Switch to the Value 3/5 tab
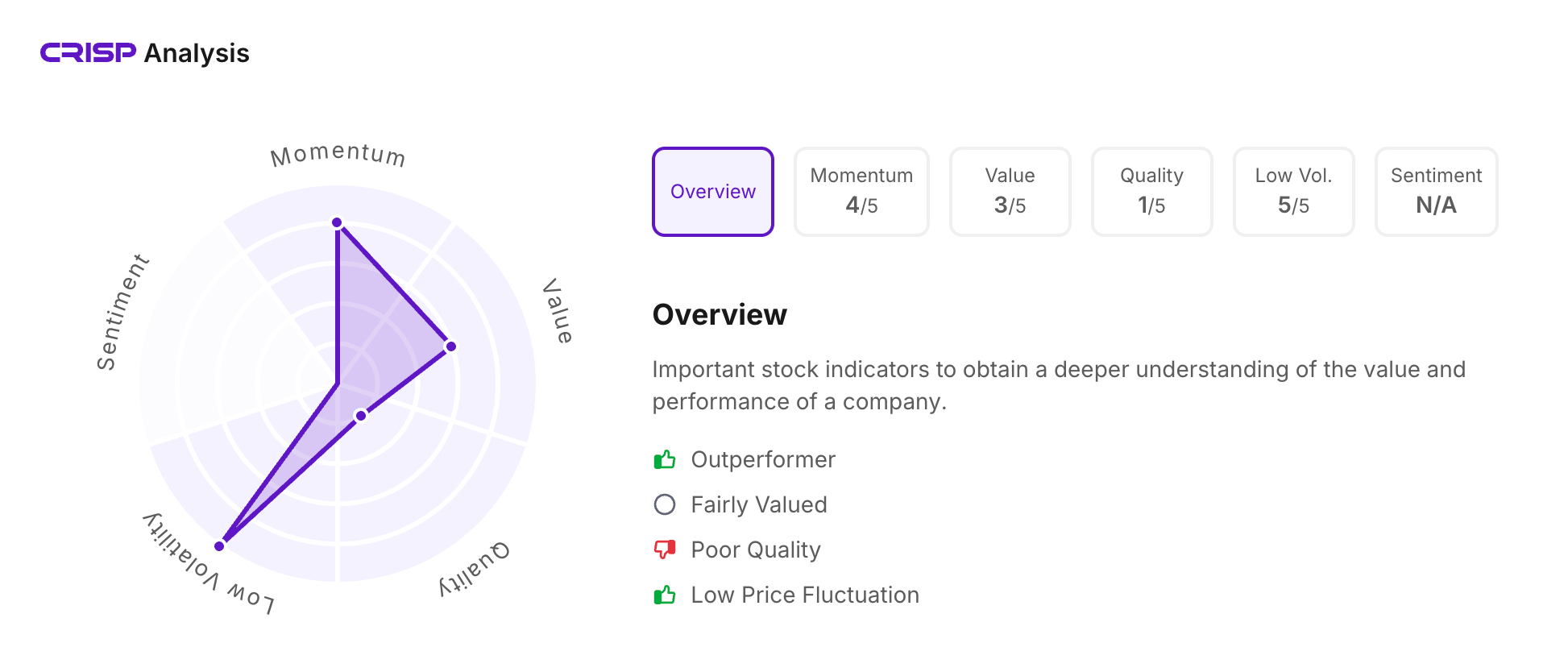1568x672 pixels. (x=1010, y=192)
